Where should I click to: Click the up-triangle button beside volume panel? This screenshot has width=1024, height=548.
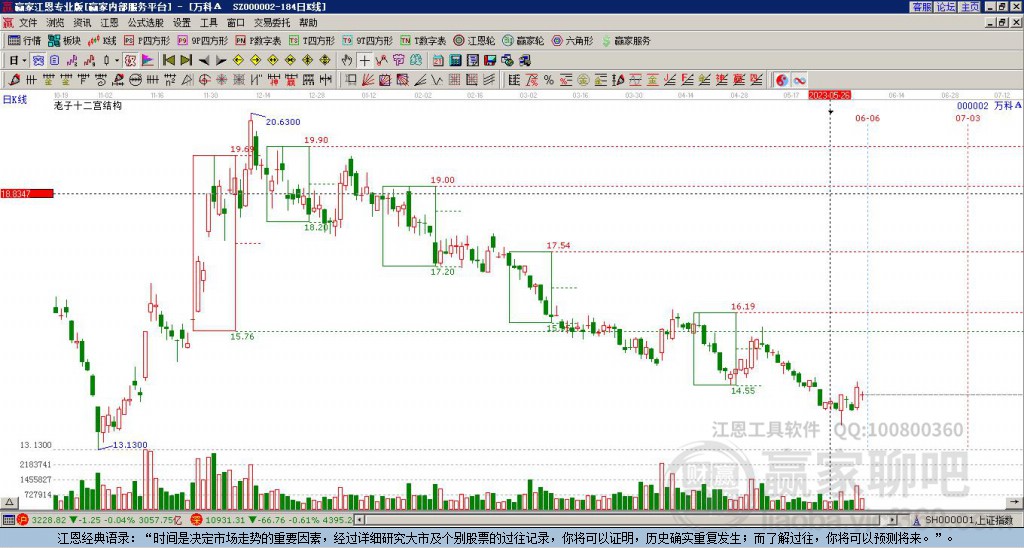[9, 502]
